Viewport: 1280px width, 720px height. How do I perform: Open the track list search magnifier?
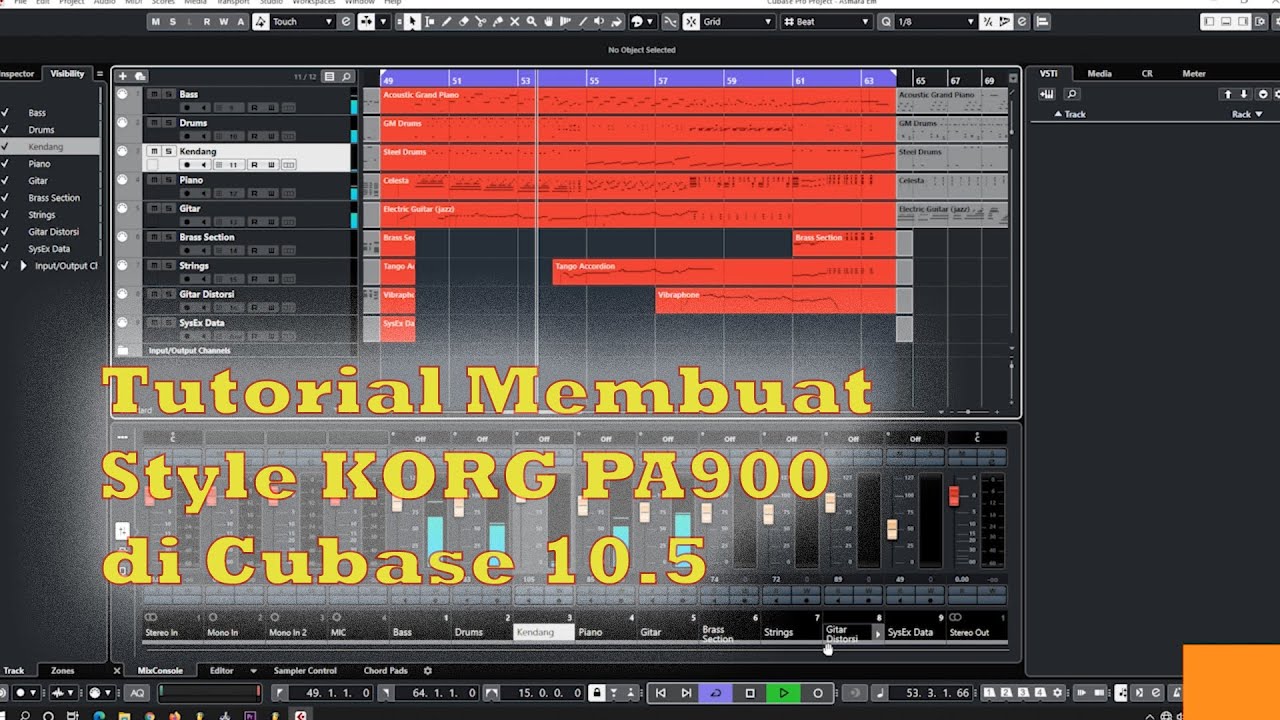[346, 76]
